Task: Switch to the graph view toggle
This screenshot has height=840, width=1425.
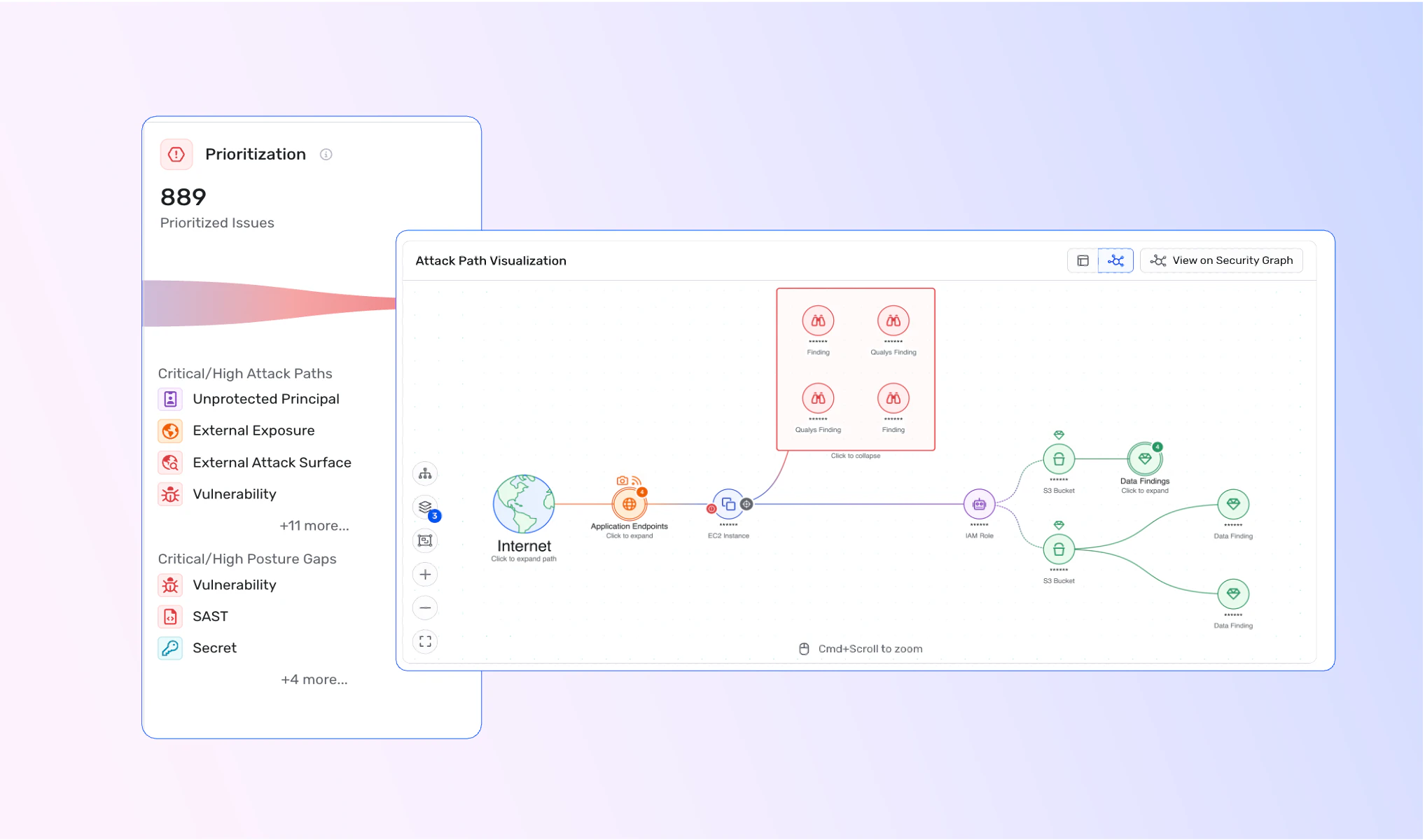Action: click(1116, 260)
